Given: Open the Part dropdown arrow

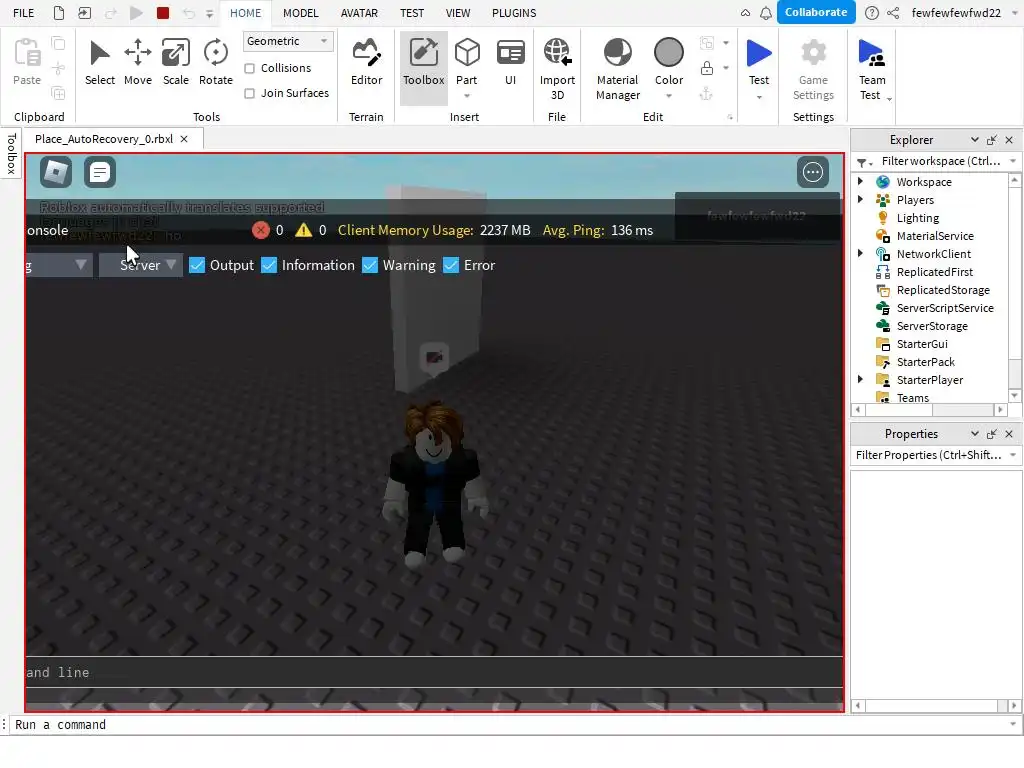Looking at the screenshot, I should (x=467, y=96).
